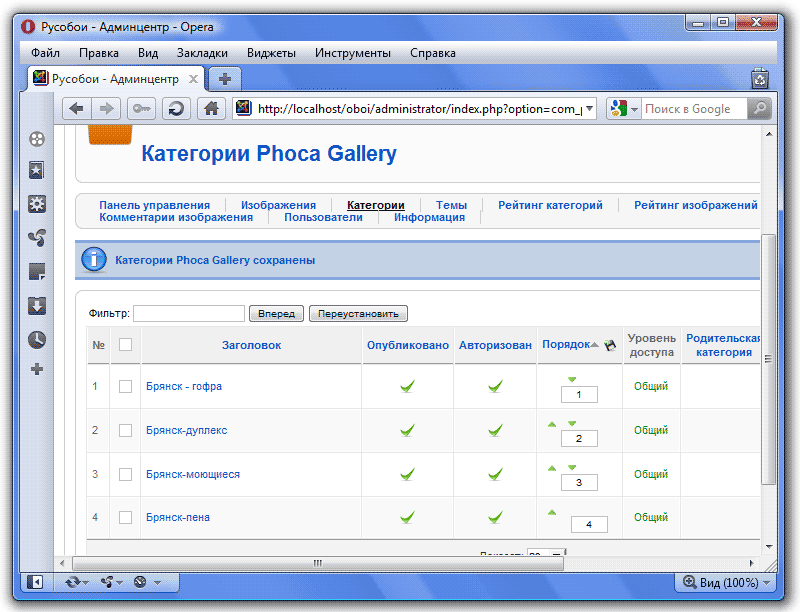This screenshot has height=612, width=800.
Task: Toggle the select-all checkbox in table header
Action: click(x=125, y=345)
